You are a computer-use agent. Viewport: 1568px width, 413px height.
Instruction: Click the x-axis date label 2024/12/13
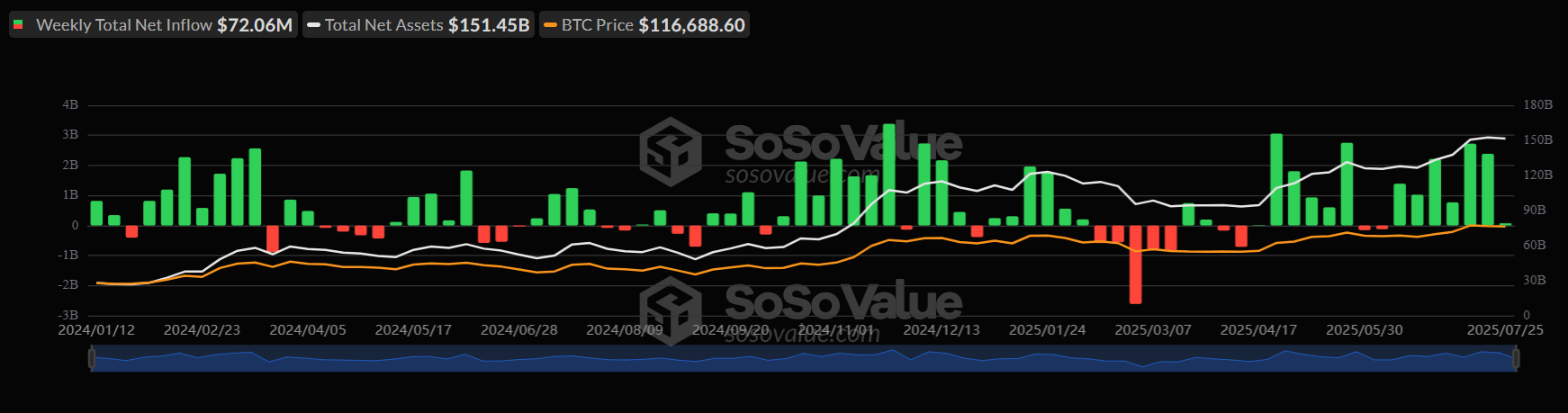pyautogui.click(x=942, y=330)
